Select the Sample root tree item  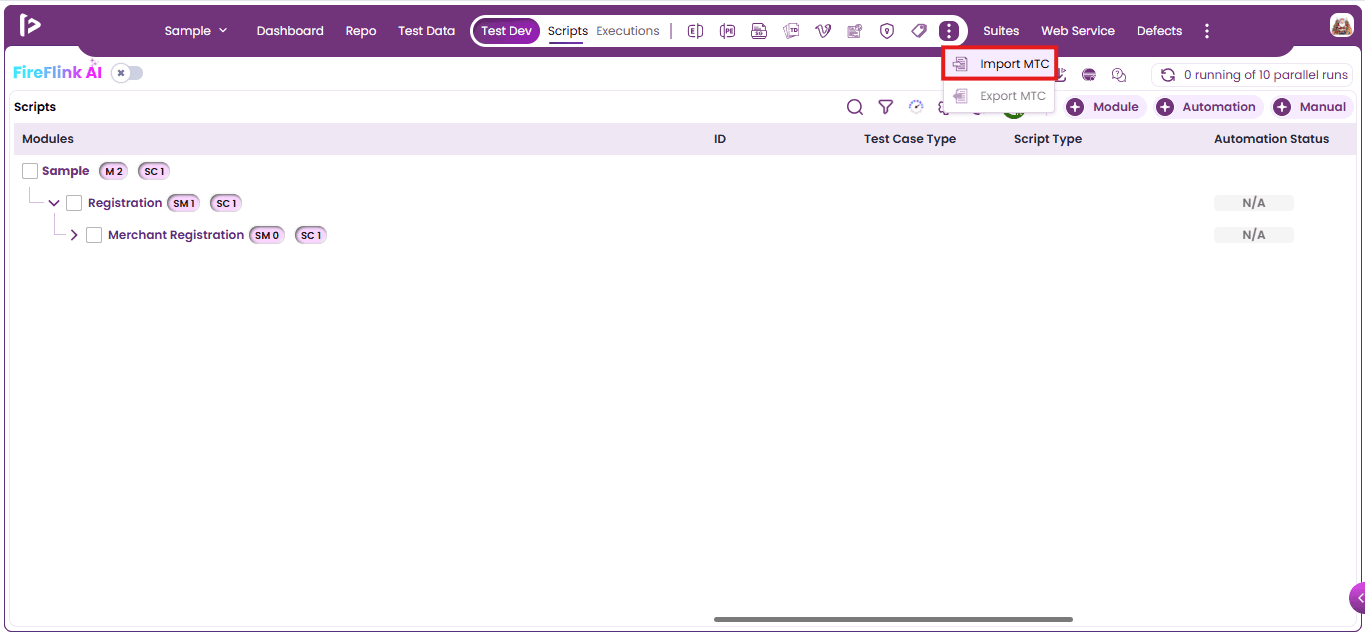[65, 171]
